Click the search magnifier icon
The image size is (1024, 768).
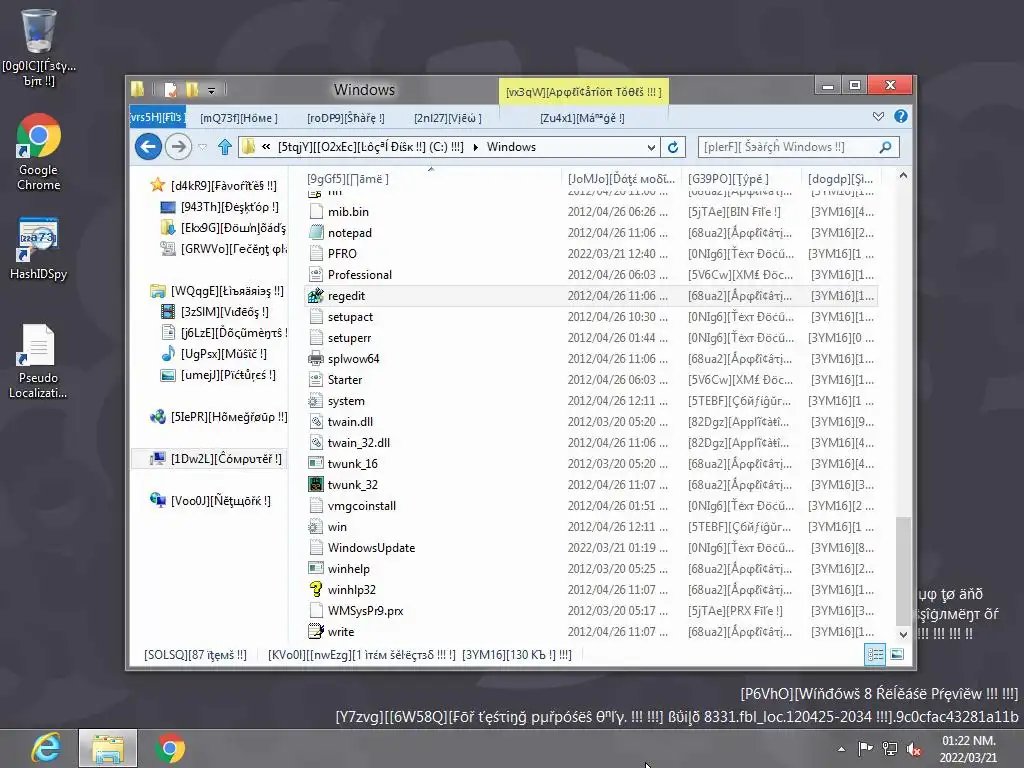(886, 147)
